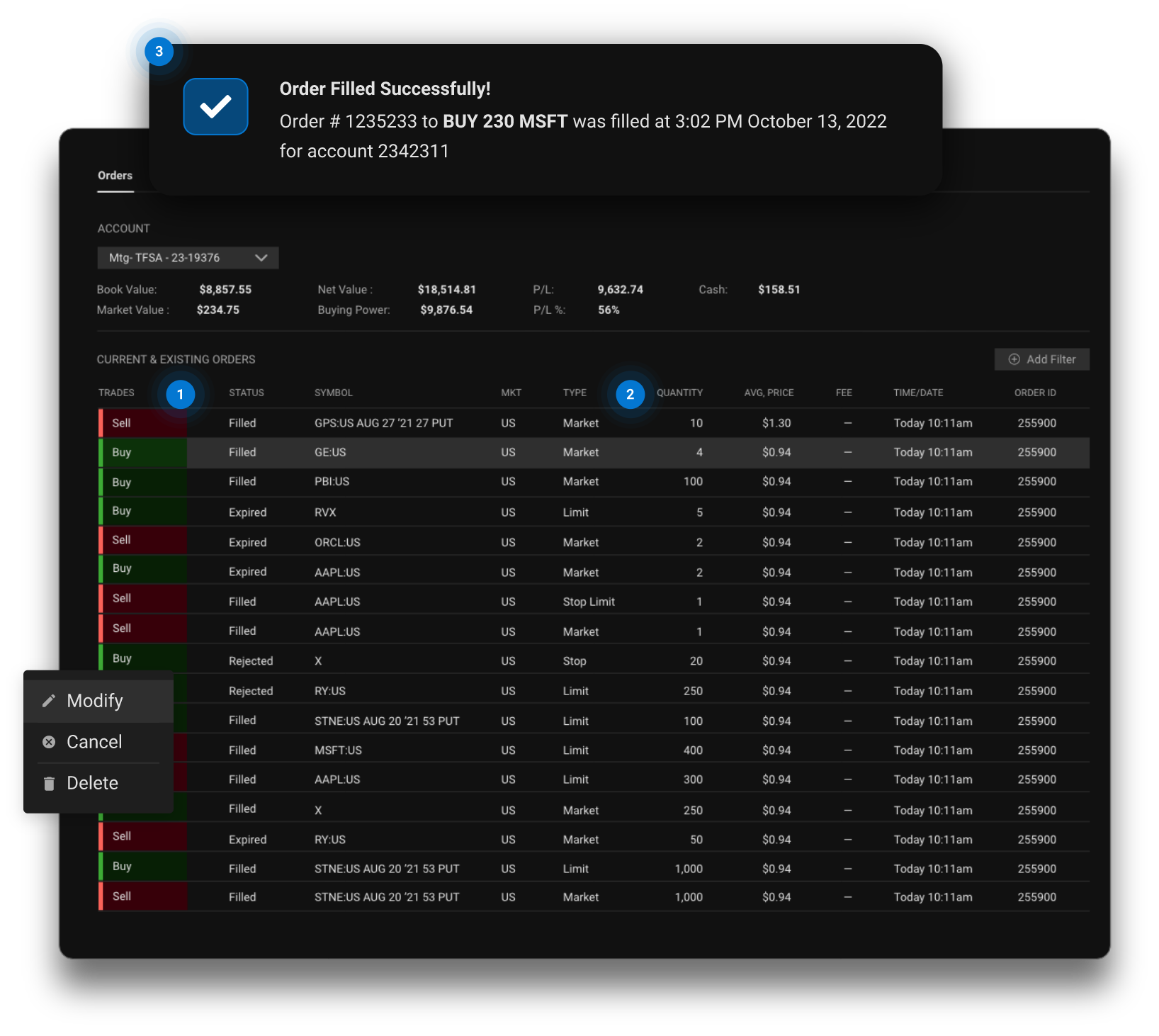Image resolution: width=1159 pixels, height=1036 pixels.
Task: Open the Mtg- TFSA account dropdown
Action: click(177, 258)
